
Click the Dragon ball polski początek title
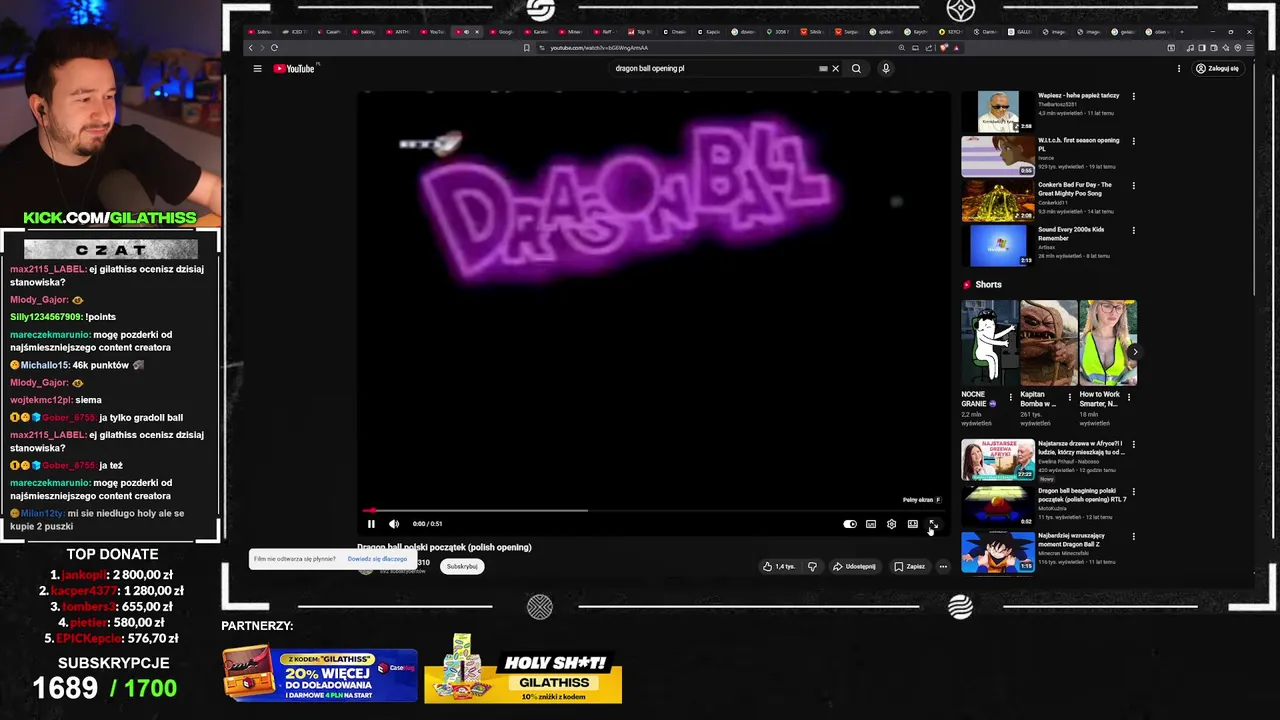(444, 547)
